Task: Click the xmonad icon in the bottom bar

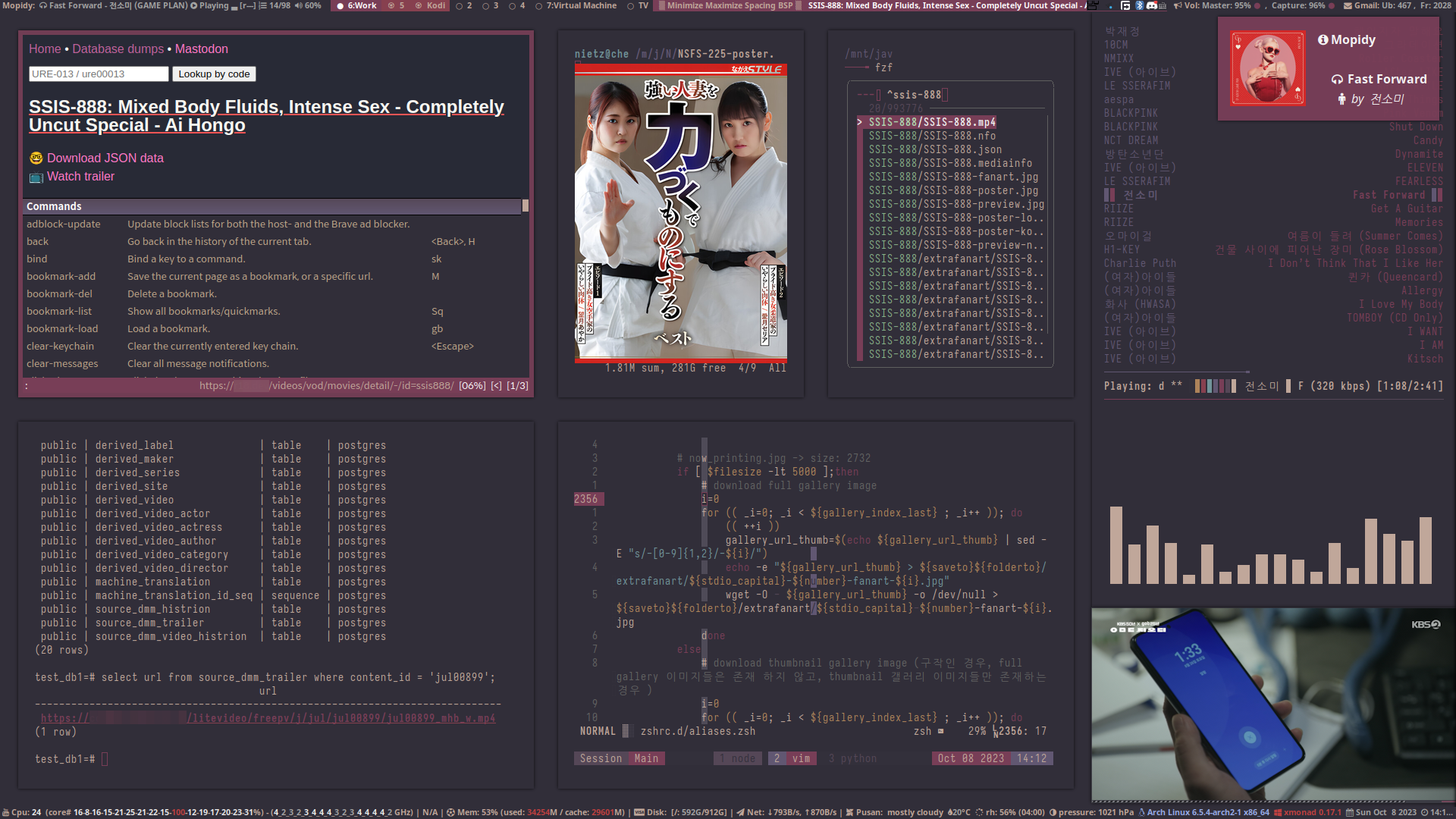Action: (x=1278, y=812)
